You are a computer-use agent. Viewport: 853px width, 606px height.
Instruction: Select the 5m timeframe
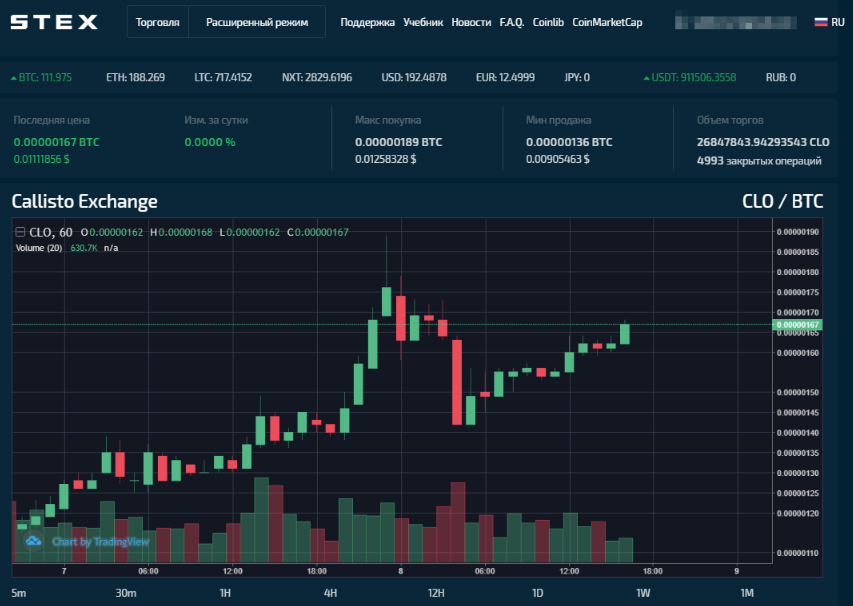pos(18,593)
